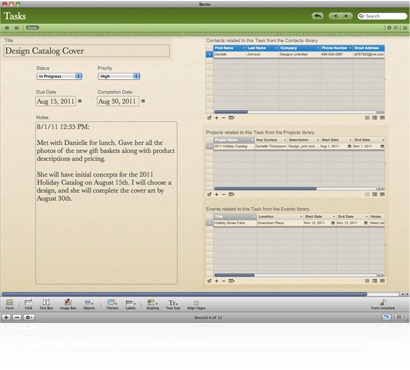Add related event with plus icon
This screenshot has width=410, height=370.
tap(216, 281)
